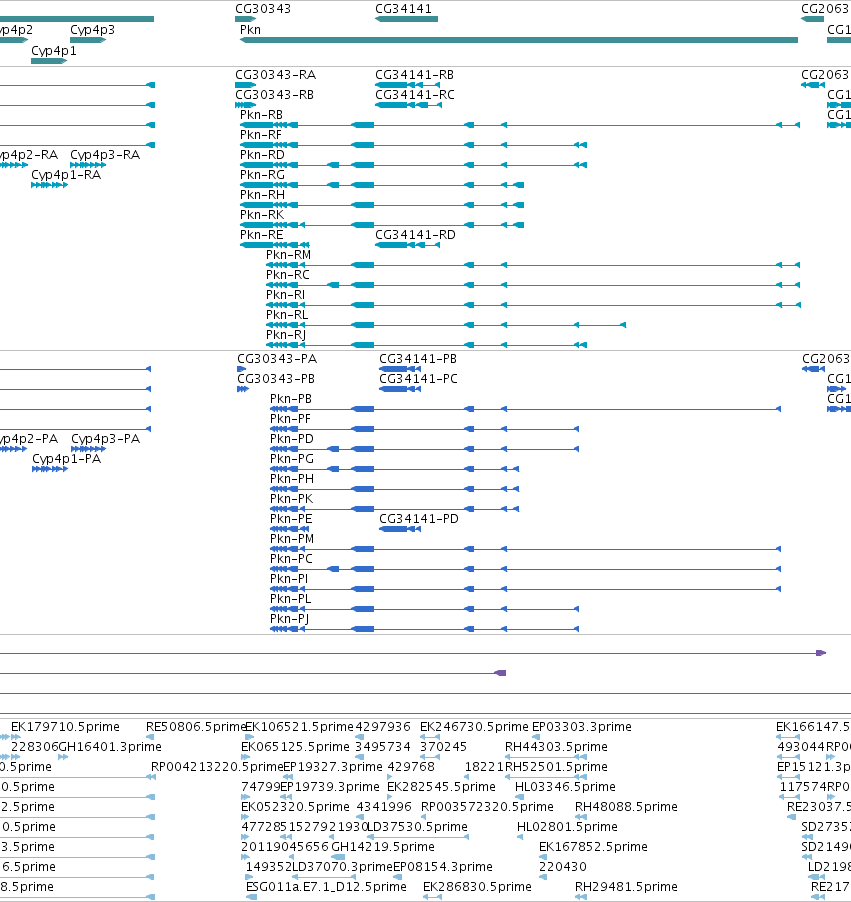Screen dimensions: 851x902
Task: Click EST label EK282545.5prime
Action: pyautogui.click(x=441, y=786)
